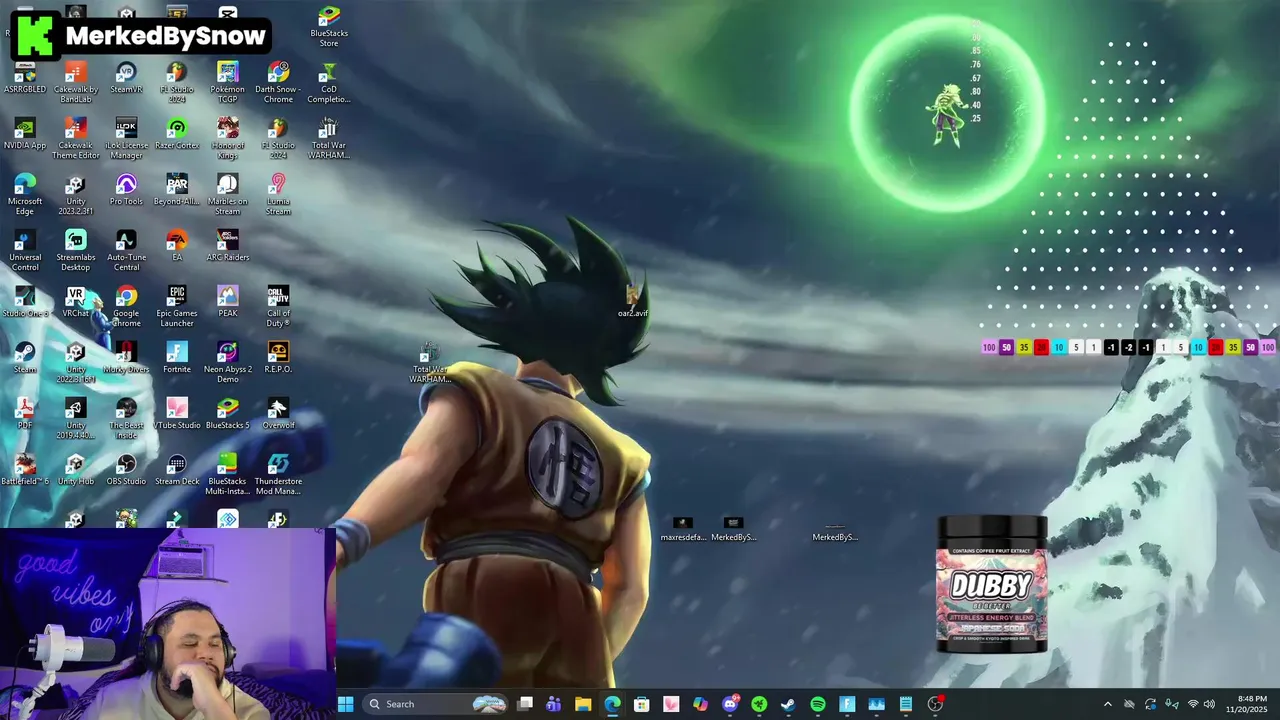Open the SteamVR desktop icon

coord(126,79)
